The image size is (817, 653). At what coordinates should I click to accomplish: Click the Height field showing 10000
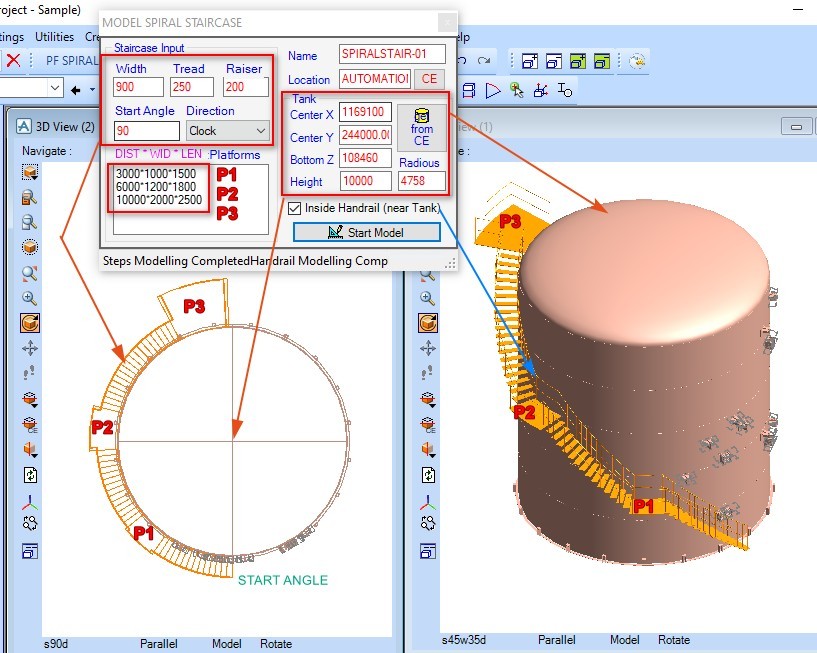pyautogui.click(x=365, y=181)
